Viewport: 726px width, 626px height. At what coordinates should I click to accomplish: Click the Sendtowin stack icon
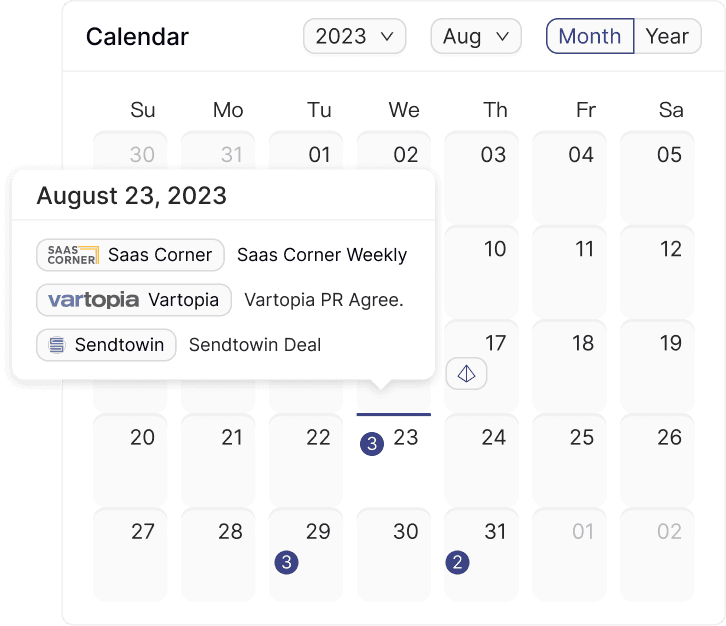[x=57, y=345]
